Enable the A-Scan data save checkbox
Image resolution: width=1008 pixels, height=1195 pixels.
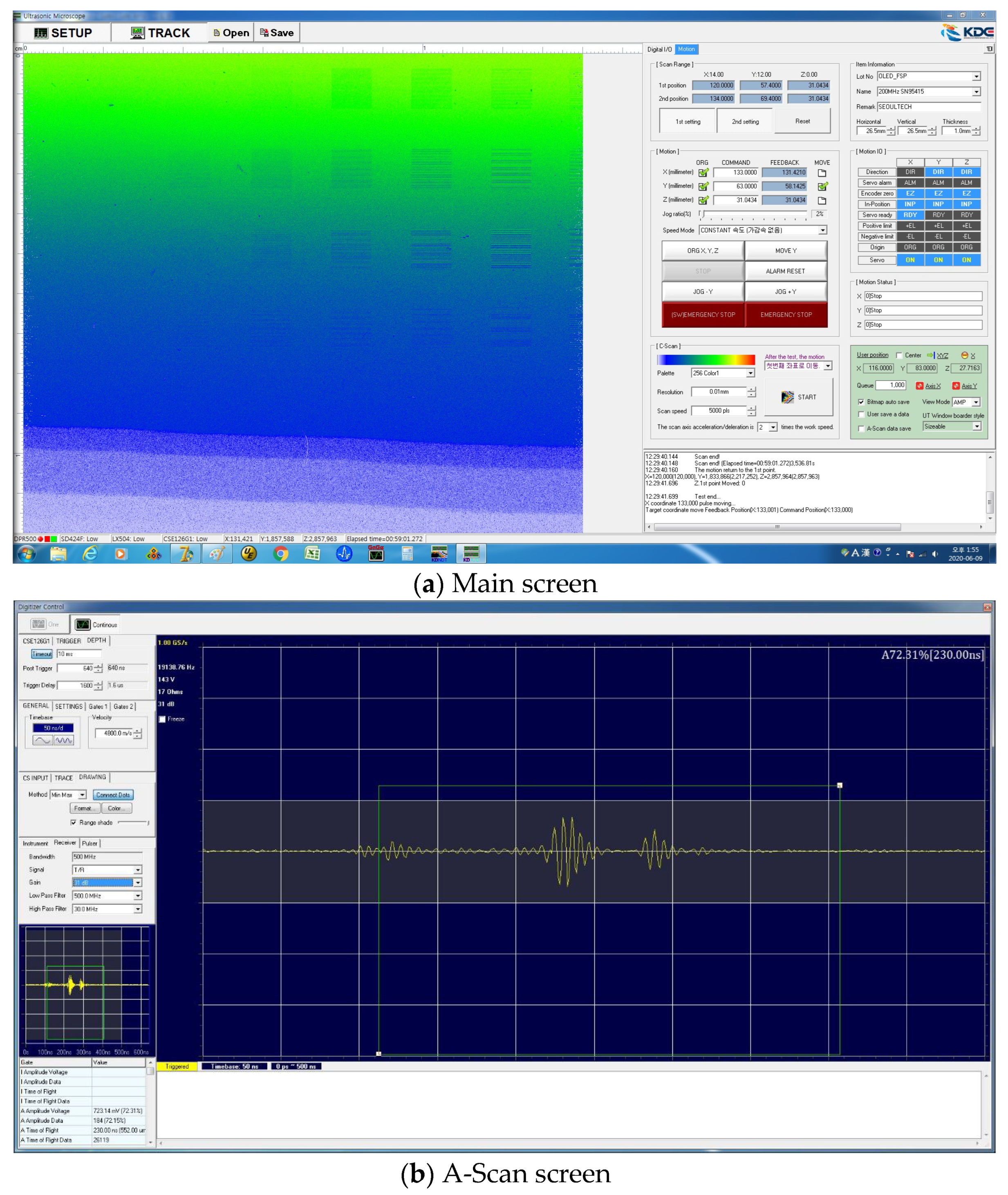click(x=861, y=428)
